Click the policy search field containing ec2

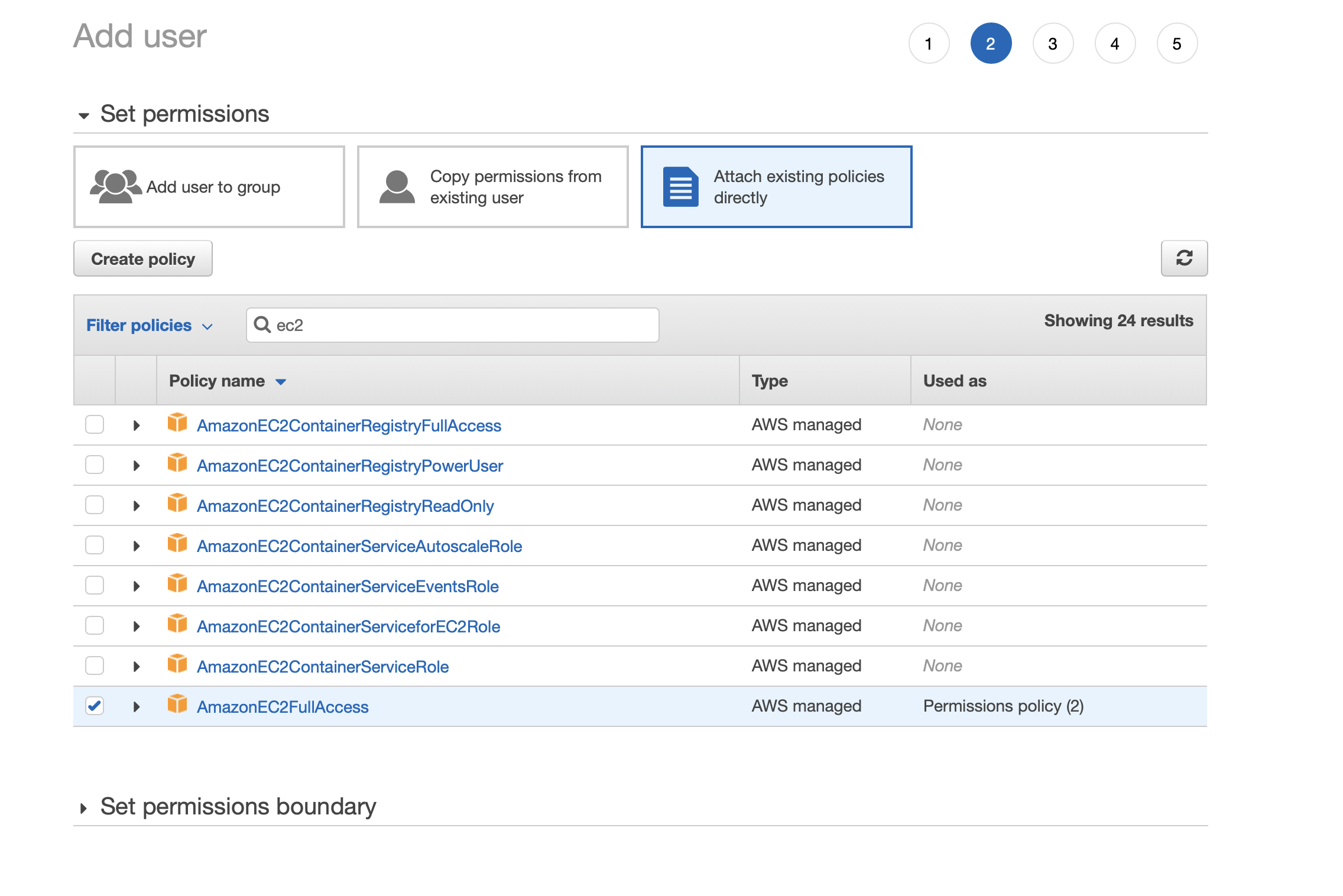coord(453,325)
